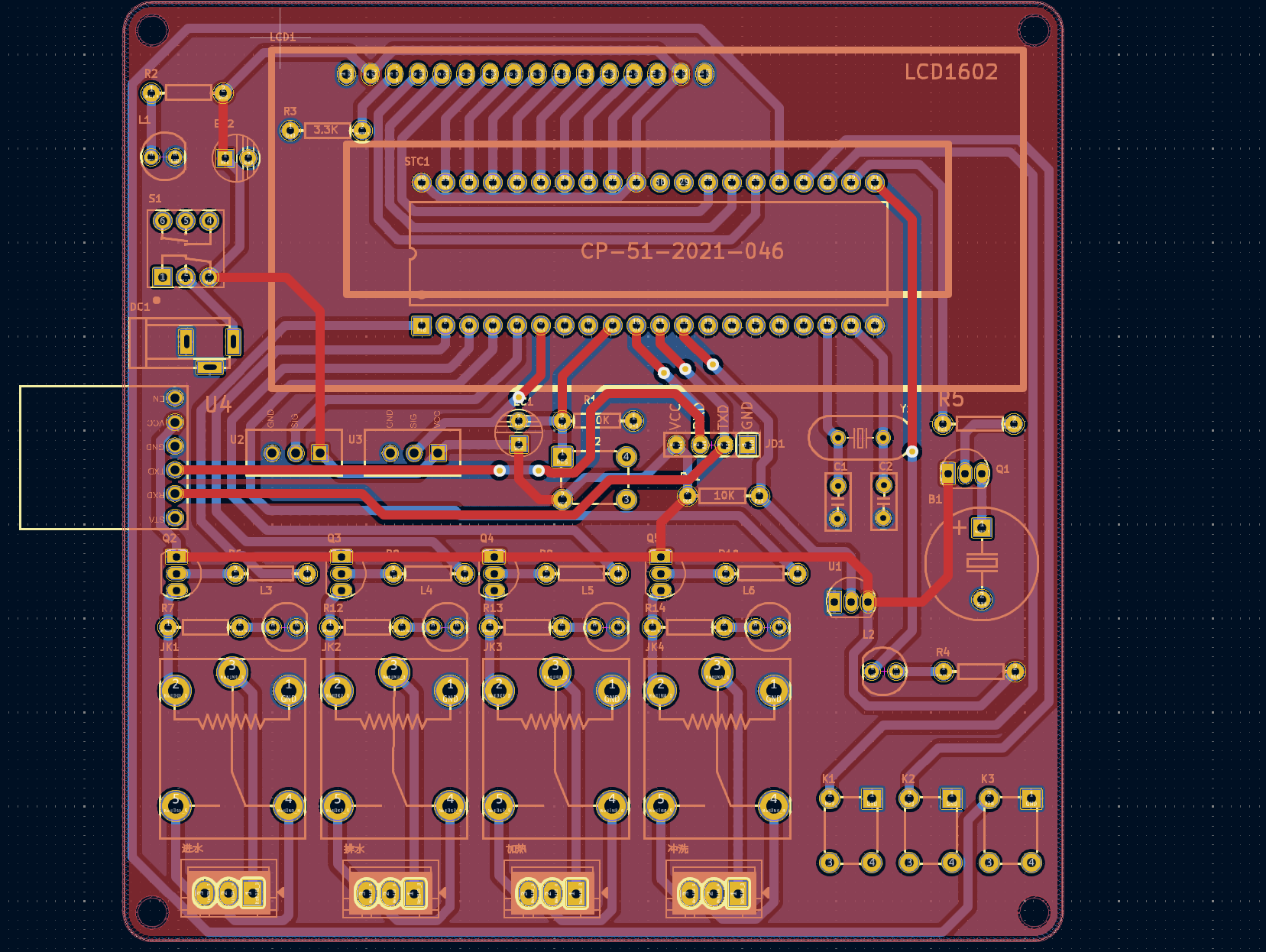Click the R13 resistor label
Viewport: 1266px width, 952px height.
click(493, 608)
